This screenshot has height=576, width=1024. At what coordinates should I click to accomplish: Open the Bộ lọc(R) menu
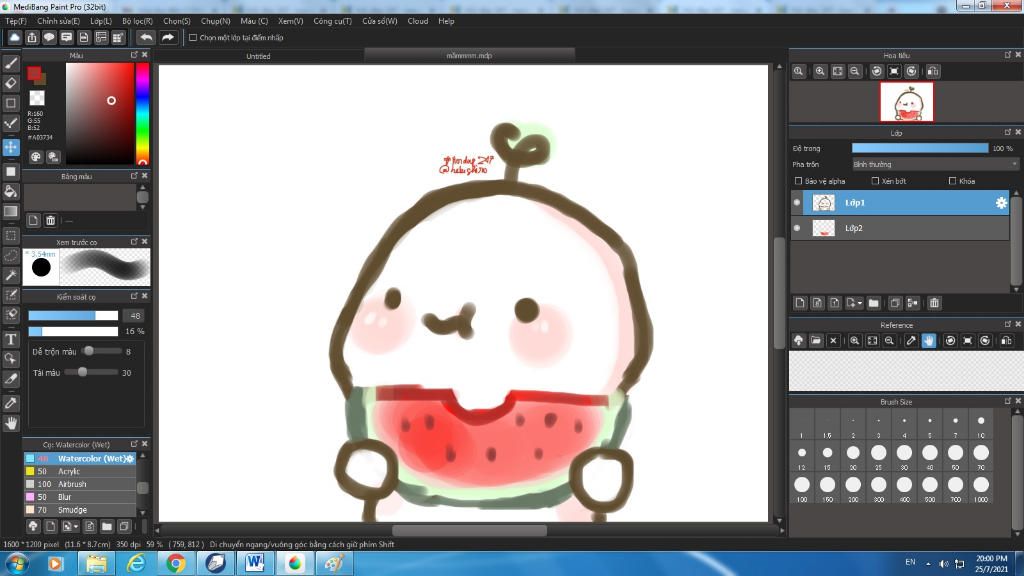(x=137, y=21)
